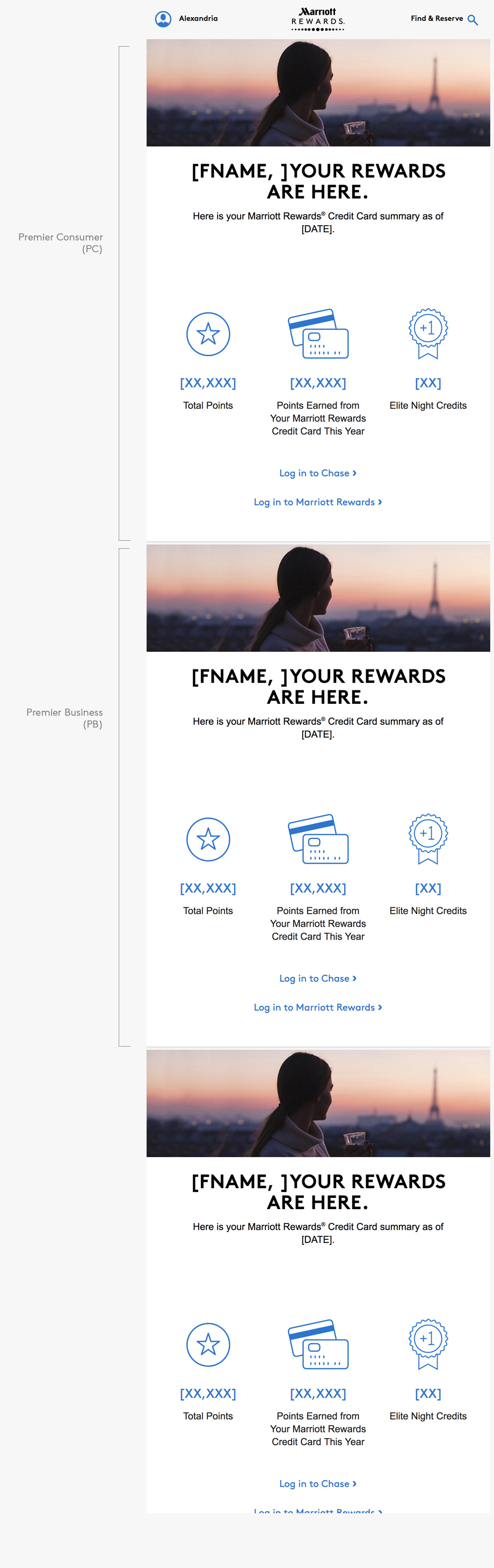
Task: Click the credit card icon in Premier Consumer section
Action: coord(318,334)
